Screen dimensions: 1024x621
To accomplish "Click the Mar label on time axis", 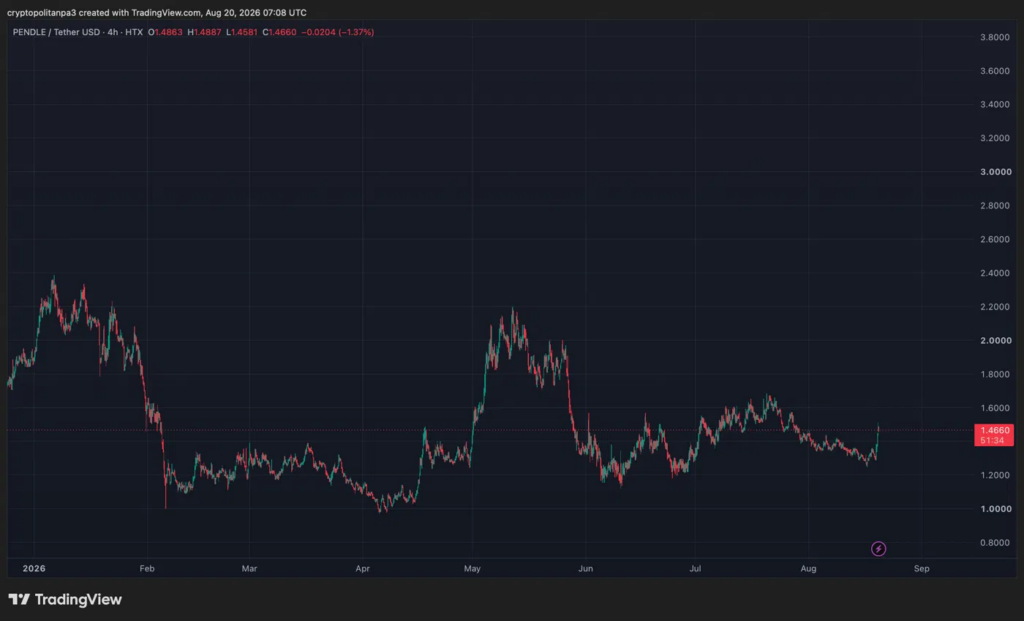I will (249, 569).
